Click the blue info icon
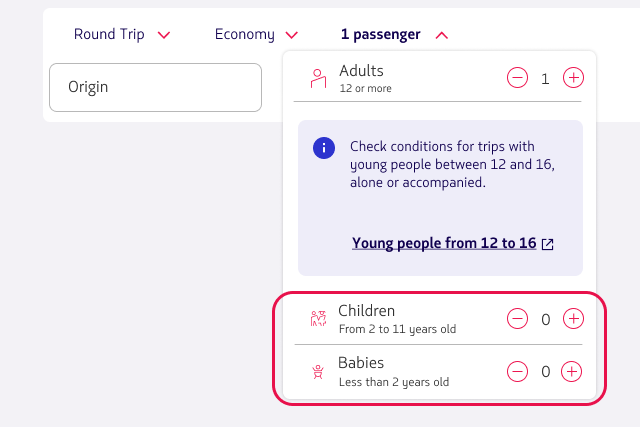 324,148
